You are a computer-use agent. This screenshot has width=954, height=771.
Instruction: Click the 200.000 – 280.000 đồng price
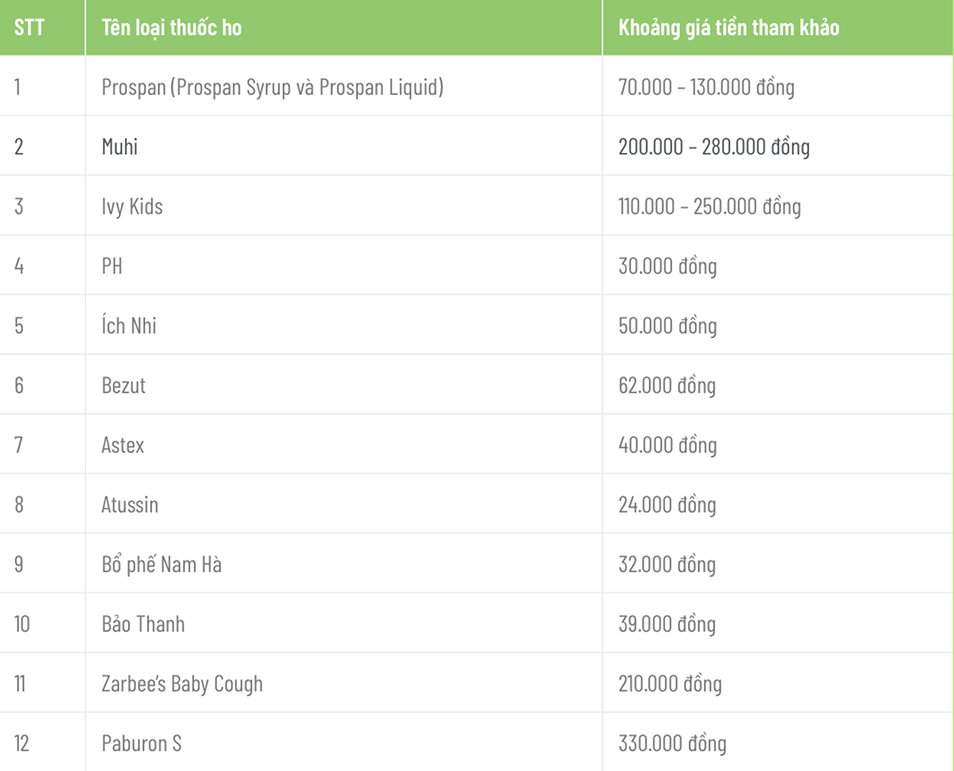pos(714,147)
